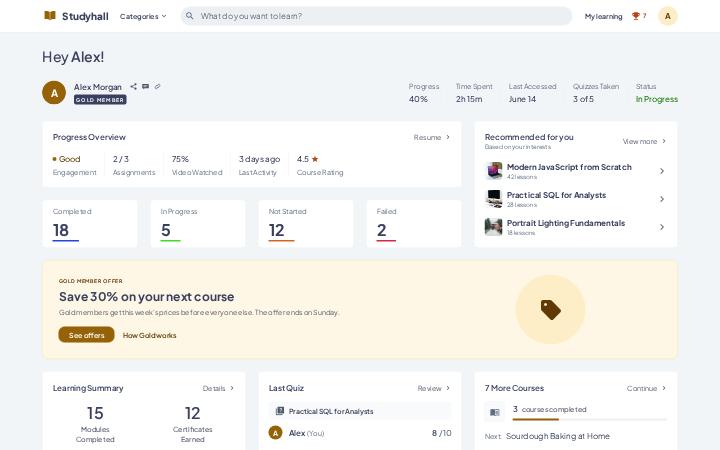This screenshot has width=720, height=450.
Task: Click Alex avatar in Last Quiz row
Action: click(276, 433)
